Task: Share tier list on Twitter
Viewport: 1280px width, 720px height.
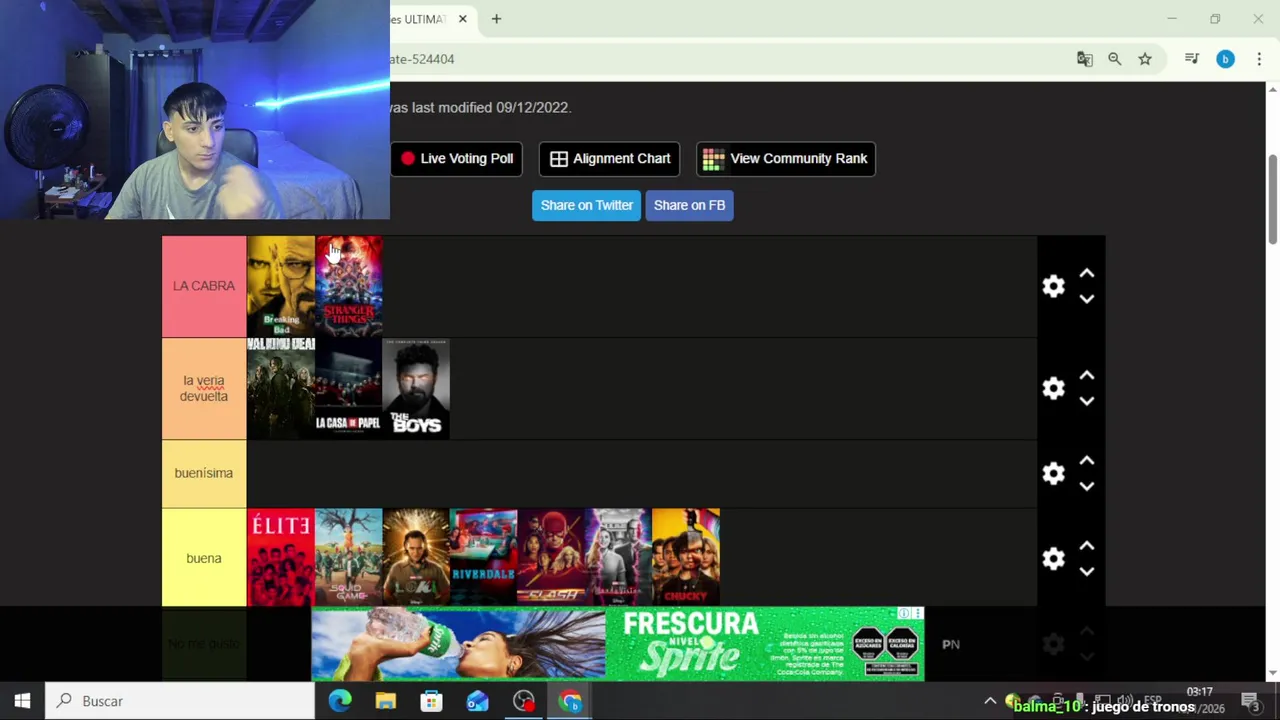Action: click(587, 205)
